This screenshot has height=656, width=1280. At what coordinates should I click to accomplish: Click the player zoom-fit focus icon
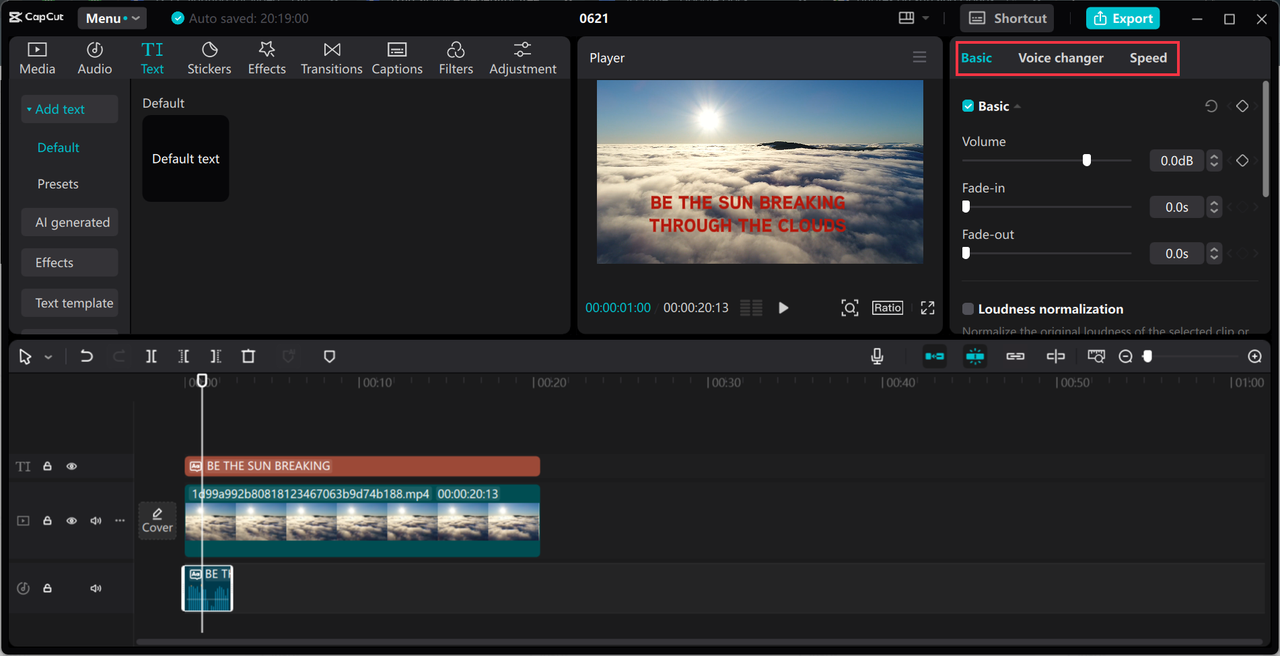point(849,308)
